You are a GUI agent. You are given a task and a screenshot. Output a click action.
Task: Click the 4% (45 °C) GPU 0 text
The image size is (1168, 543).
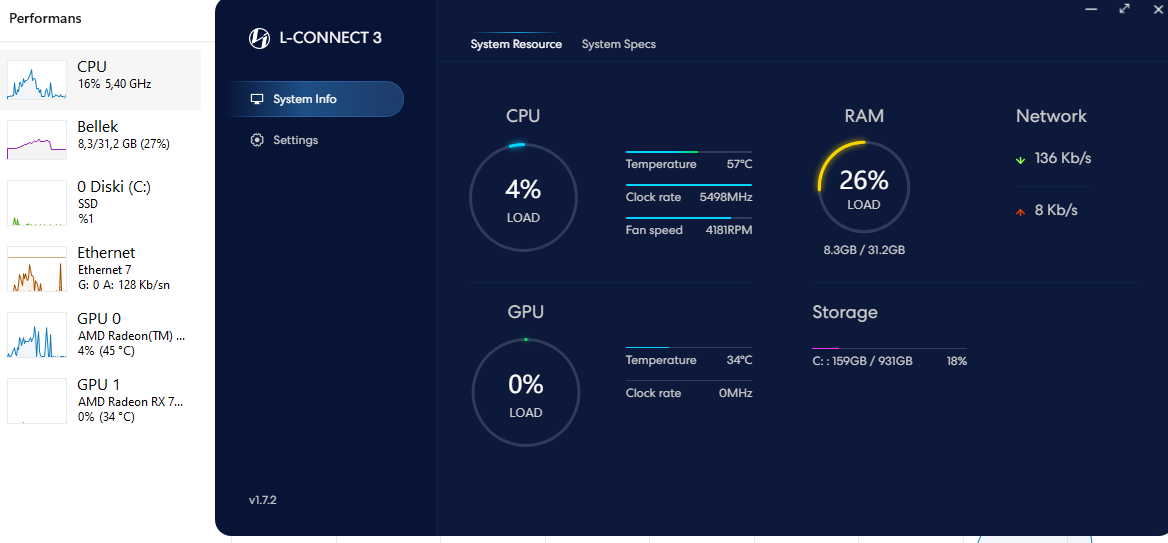pyautogui.click(x=106, y=351)
